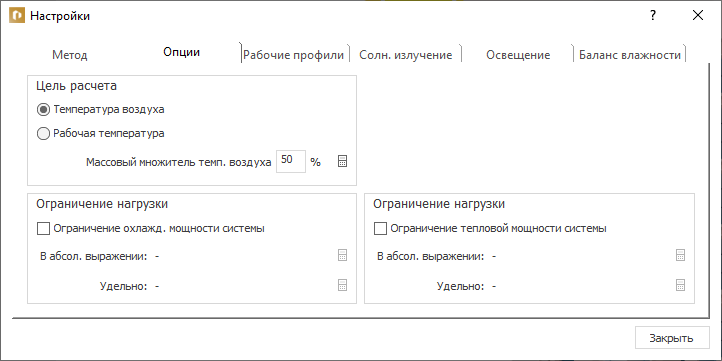The width and height of the screenshot is (722, 361).
Task: Click the help question mark button
Action: pyautogui.click(x=652, y=16)
